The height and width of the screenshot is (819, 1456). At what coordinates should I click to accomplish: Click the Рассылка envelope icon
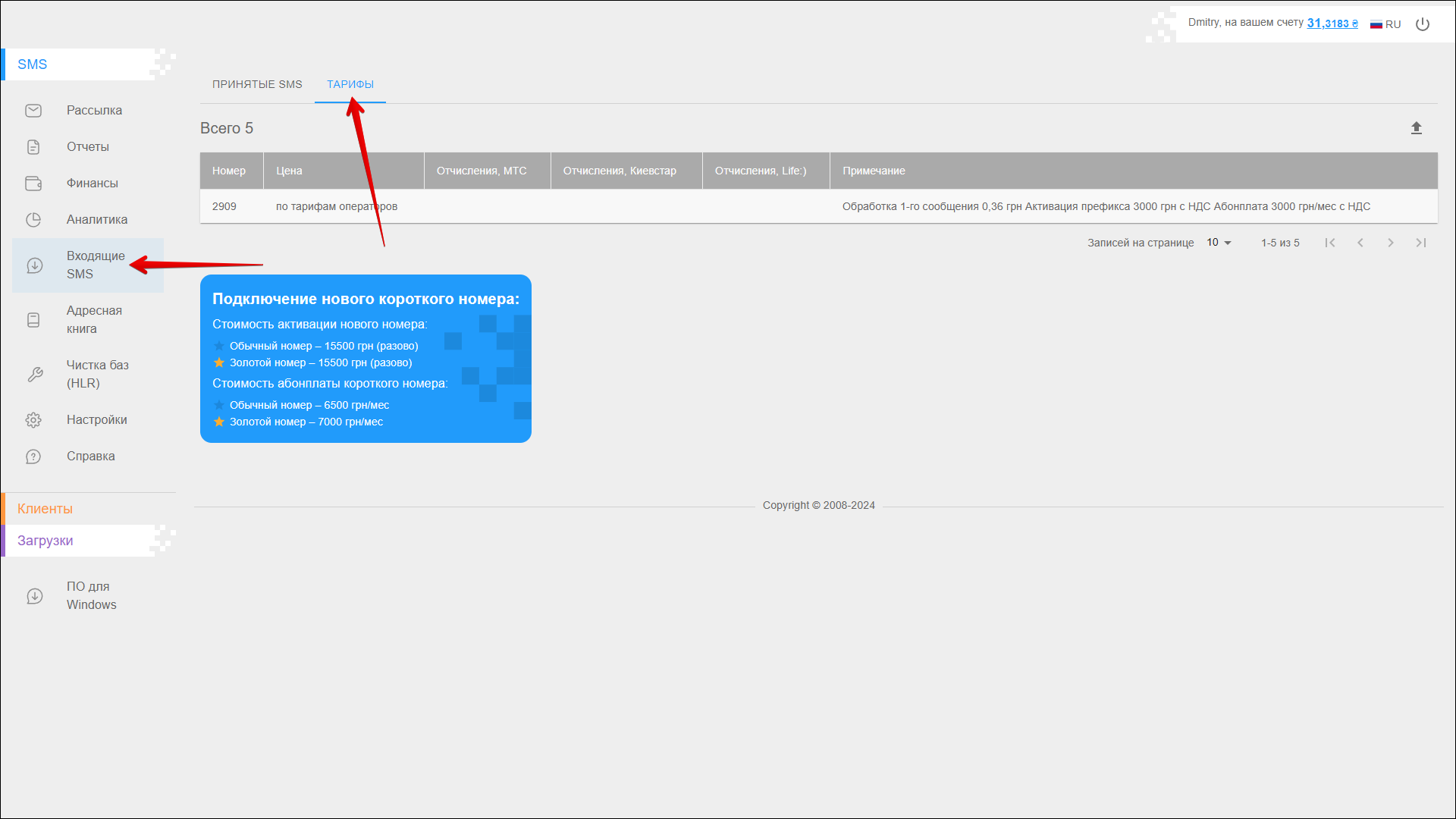pyautogui.click(x=33, y=111)
